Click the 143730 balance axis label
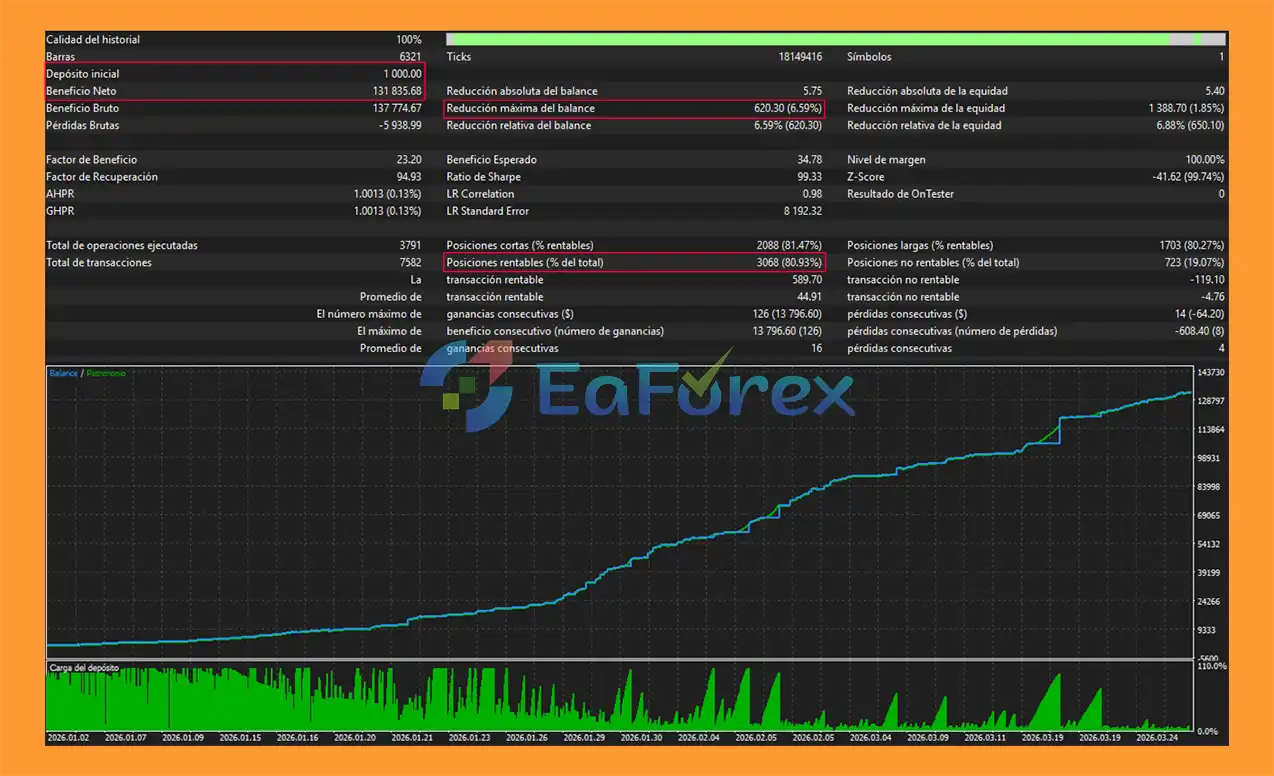The width and height of the screenshot is (1274, 776). click(1211, 372)
